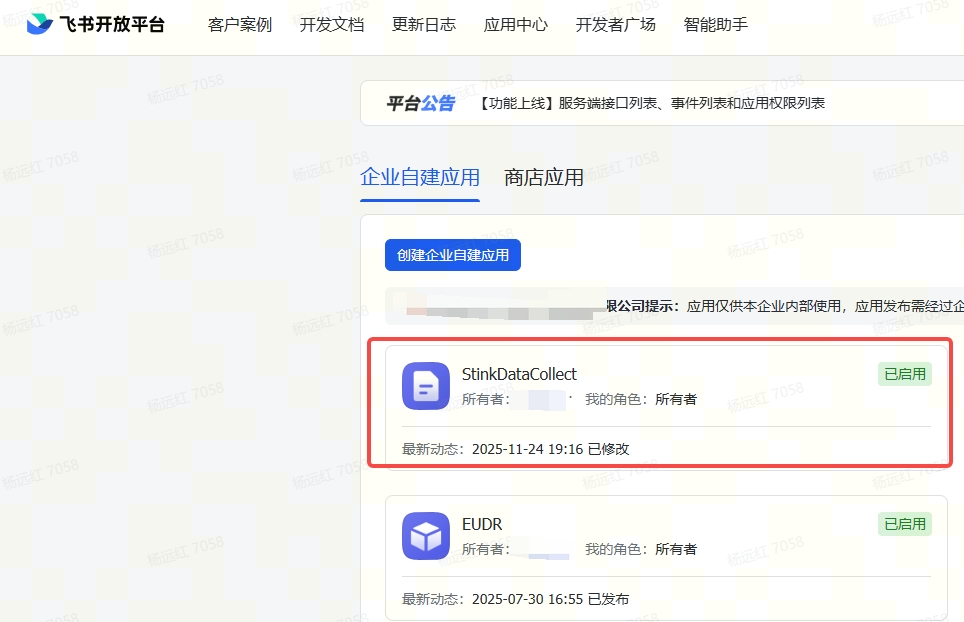Switch to the 商店应用 tab
This screenshot has height=622, width=964.
click(x=543, y=178)
